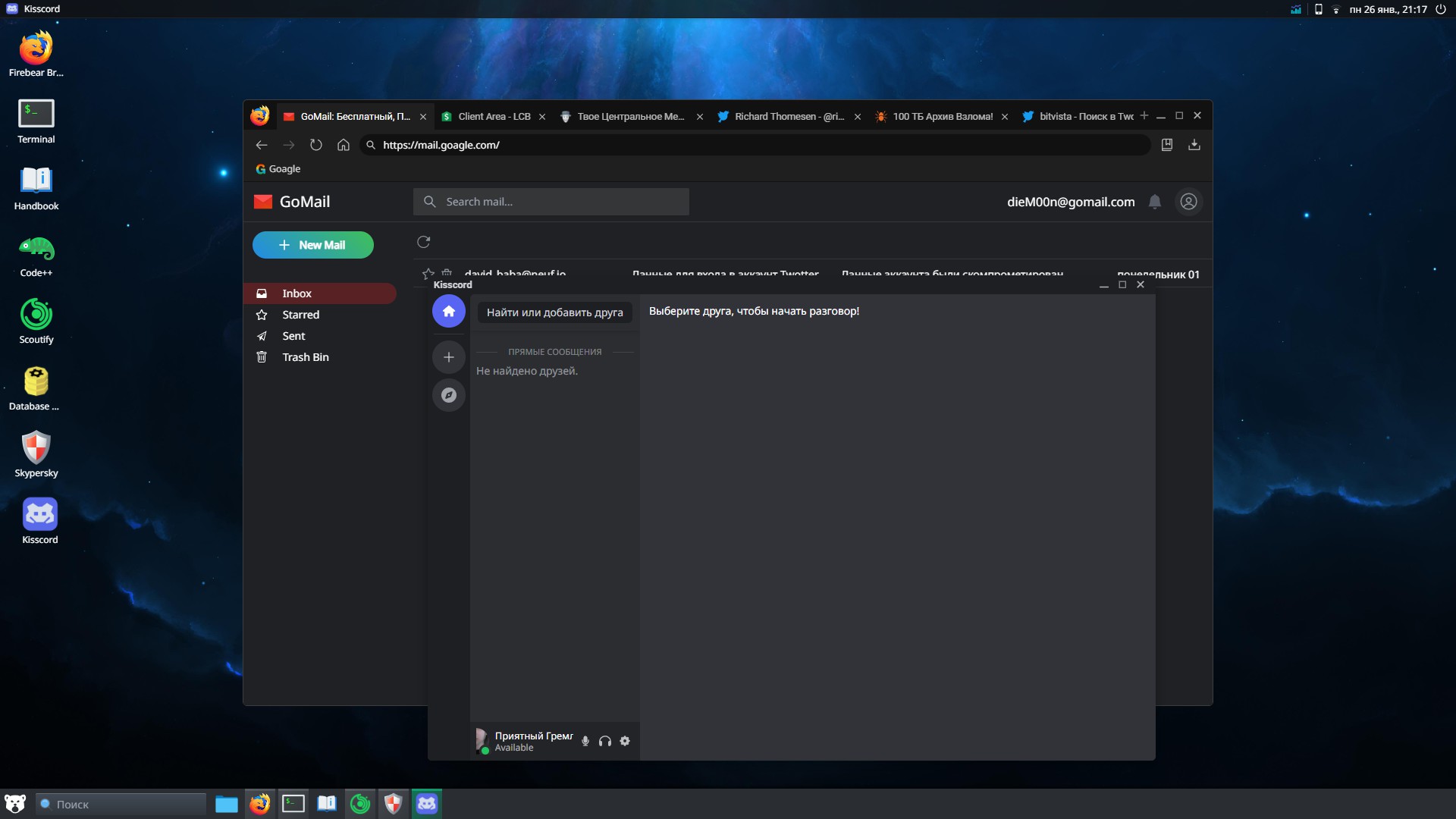Switch to Client Area - LCB tab
This screenshot has height=819, width=1456.
click(x=493, y=117)
